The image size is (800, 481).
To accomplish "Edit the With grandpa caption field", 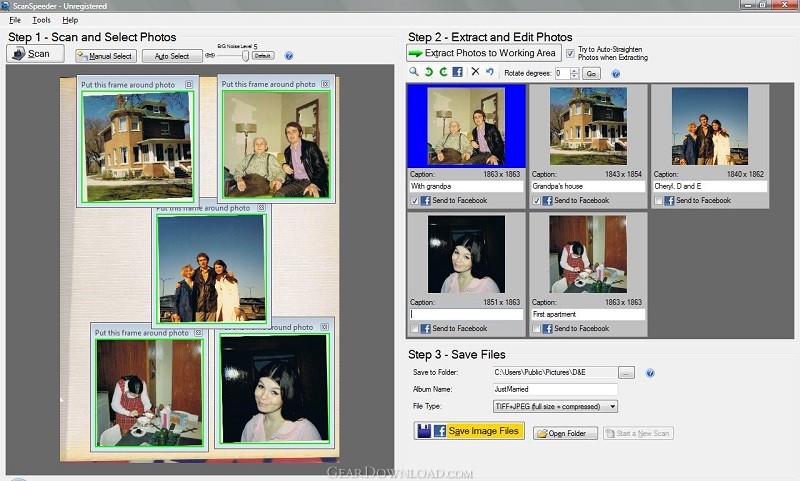I will coord(466,186).
